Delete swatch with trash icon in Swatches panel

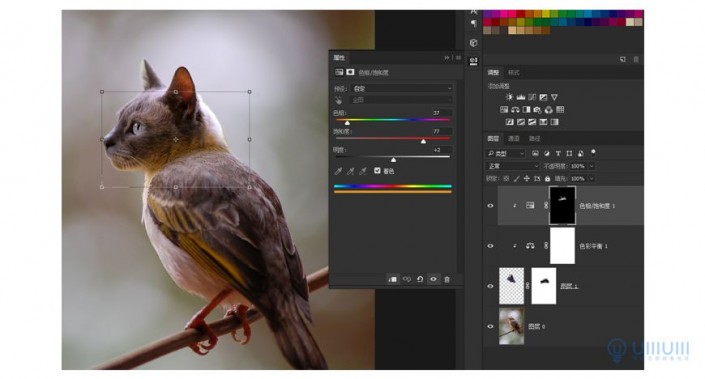tap(636, 59)
